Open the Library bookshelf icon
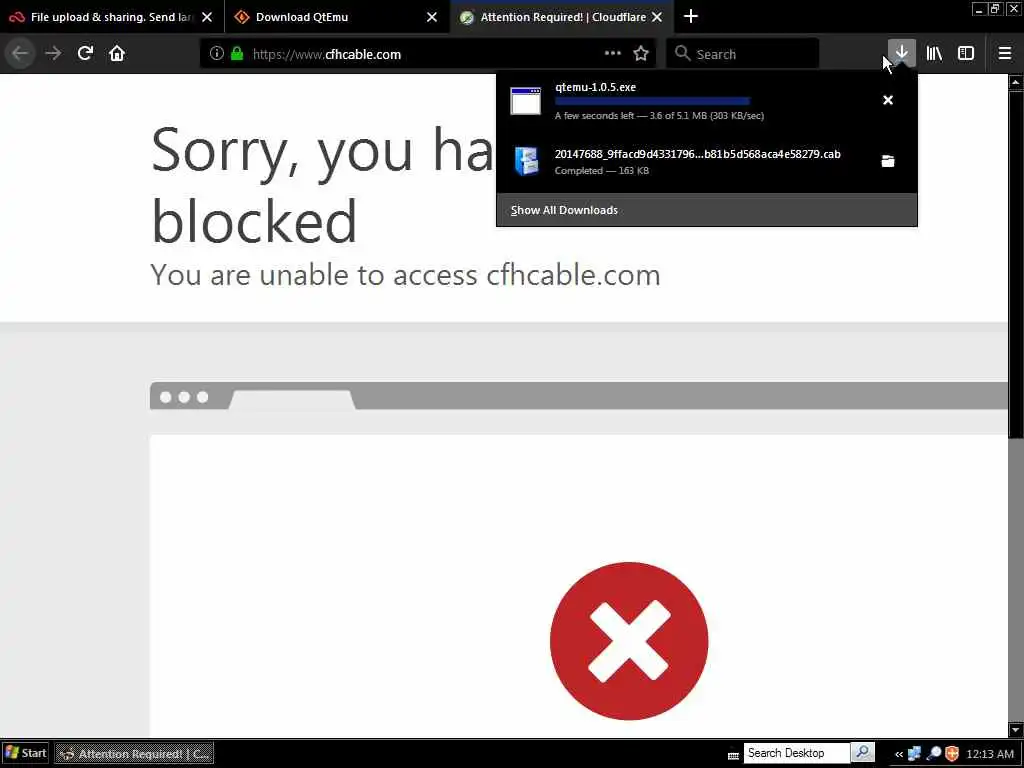This screenshot has height=768, width=1024. click(934, 54)
